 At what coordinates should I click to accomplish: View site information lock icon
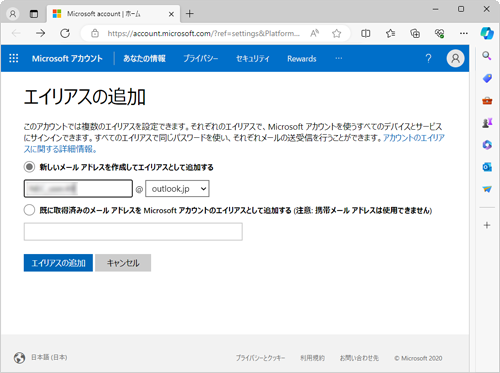click(95, 33)
